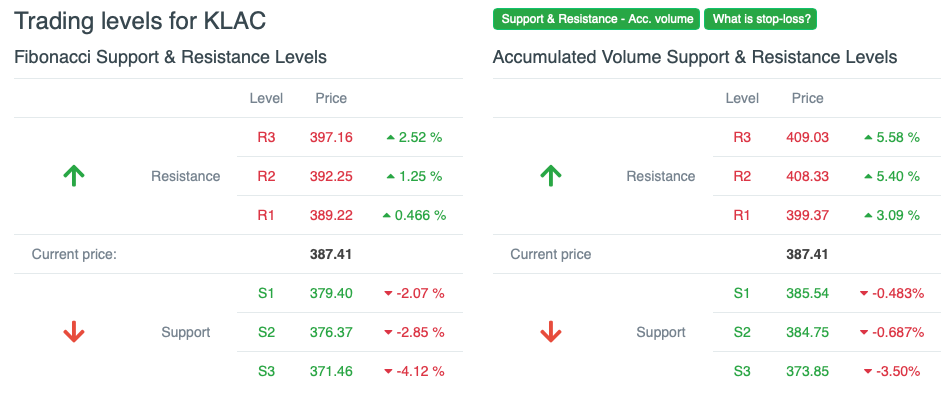Select the Fibonacci S1 price 379.40

331,293
